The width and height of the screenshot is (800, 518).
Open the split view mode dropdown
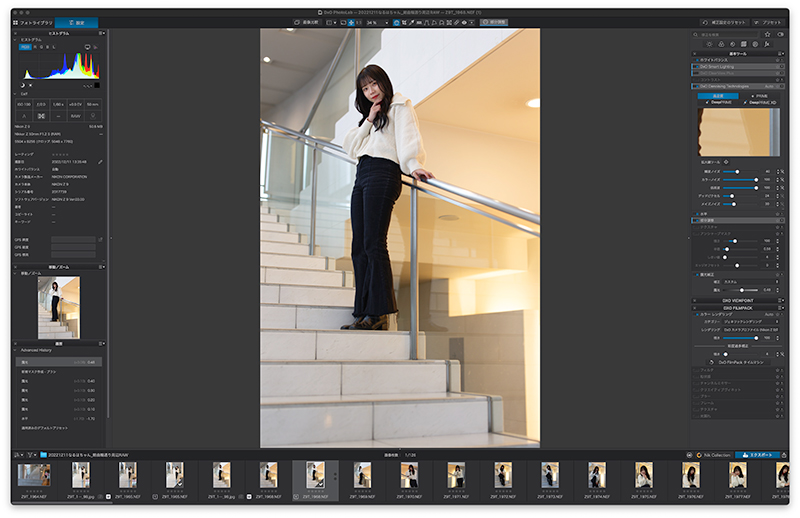(331, 22)
